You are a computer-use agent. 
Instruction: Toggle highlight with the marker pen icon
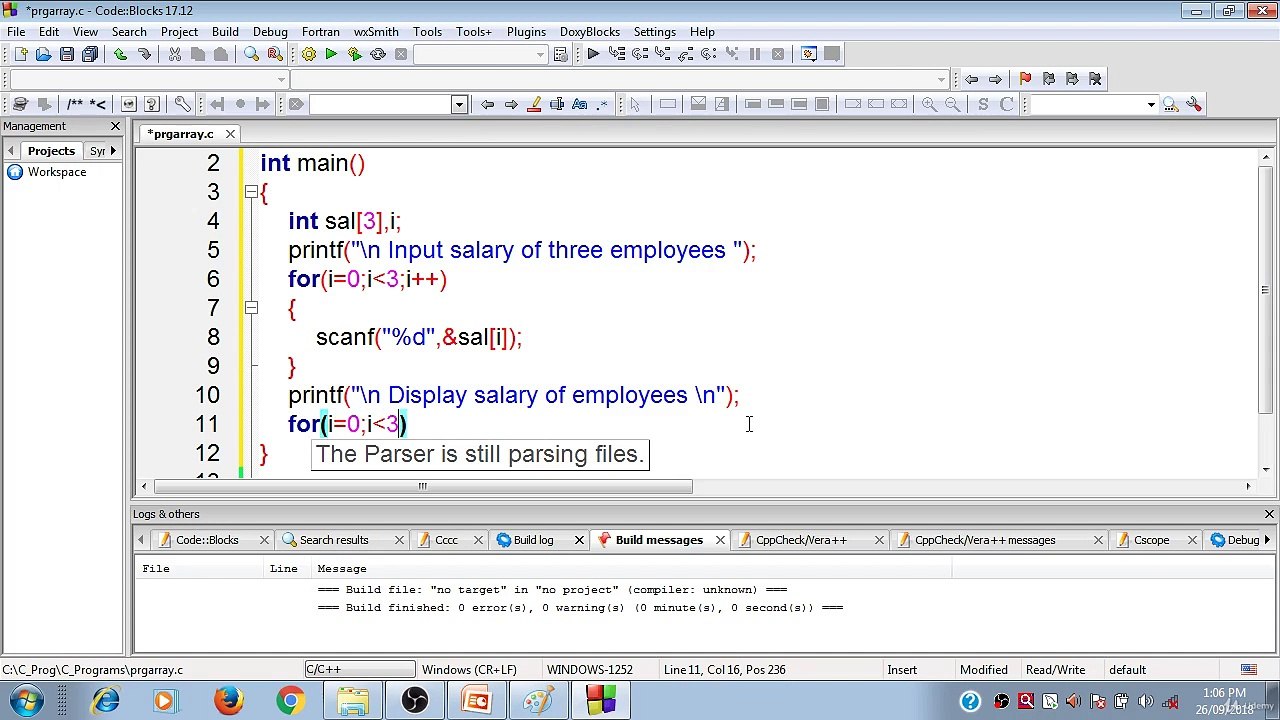pyautogui.click(x=533, y=104)
